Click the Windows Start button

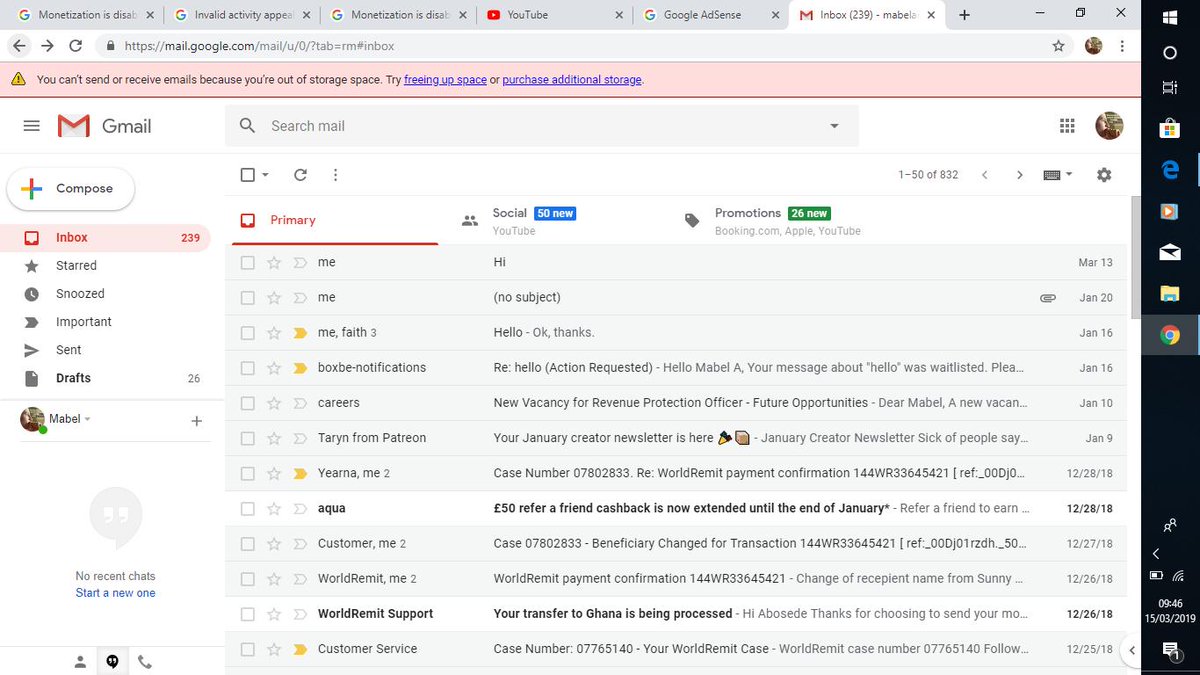(x=1169, y=18)
